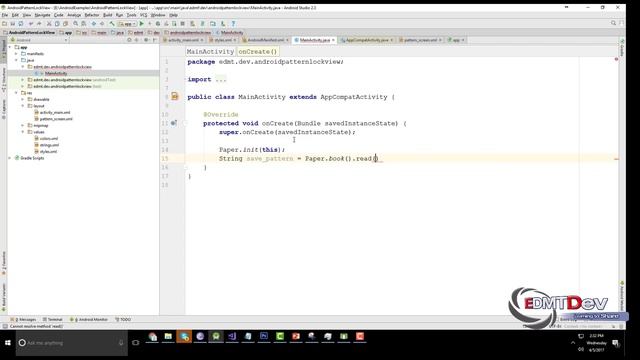This screenshot has height=360, width=640.
Task: Click the MainActivity breadcrumb in the editor
Action: 210,51
